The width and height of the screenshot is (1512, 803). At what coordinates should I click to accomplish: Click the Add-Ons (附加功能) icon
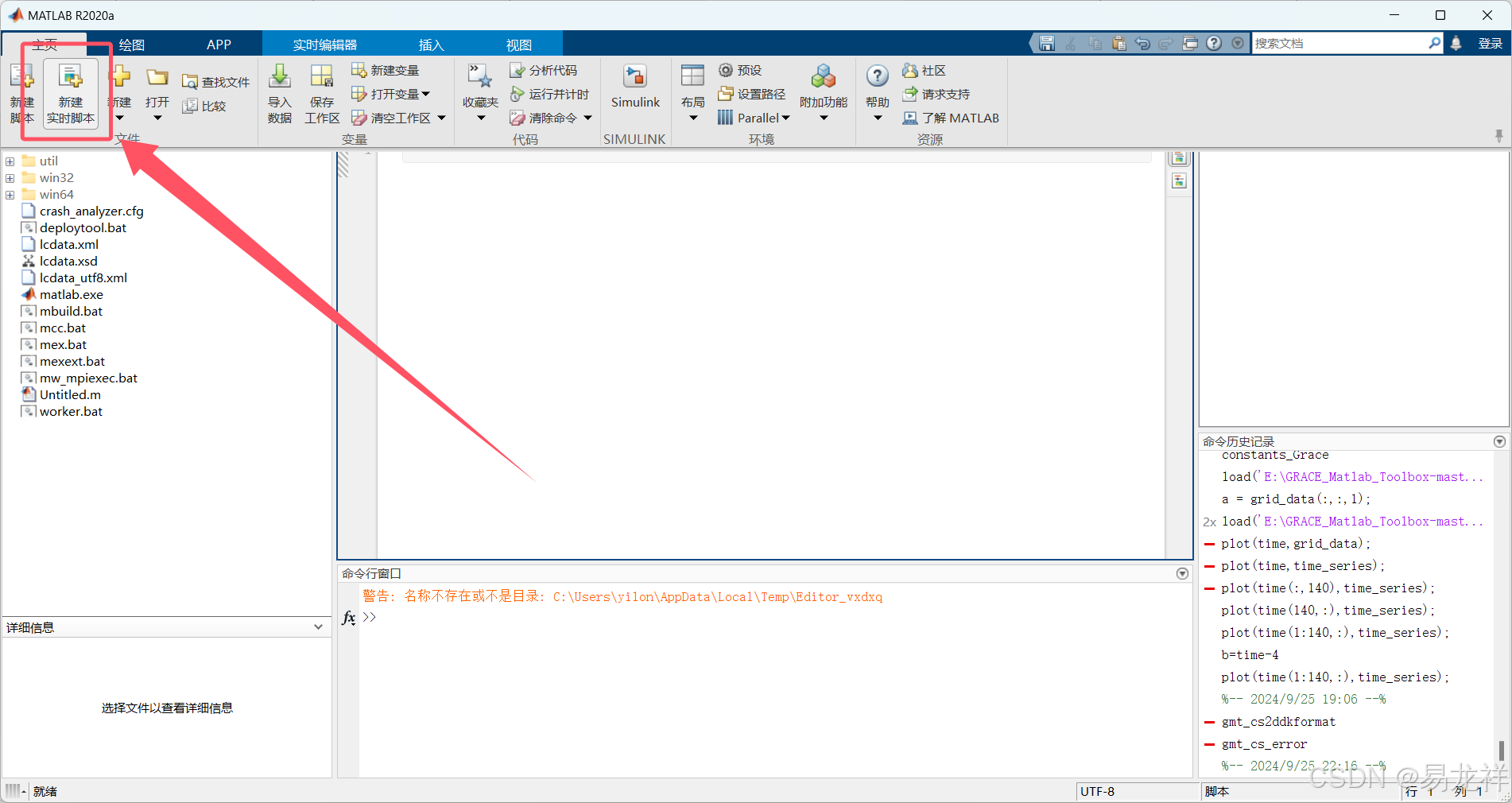824,76
